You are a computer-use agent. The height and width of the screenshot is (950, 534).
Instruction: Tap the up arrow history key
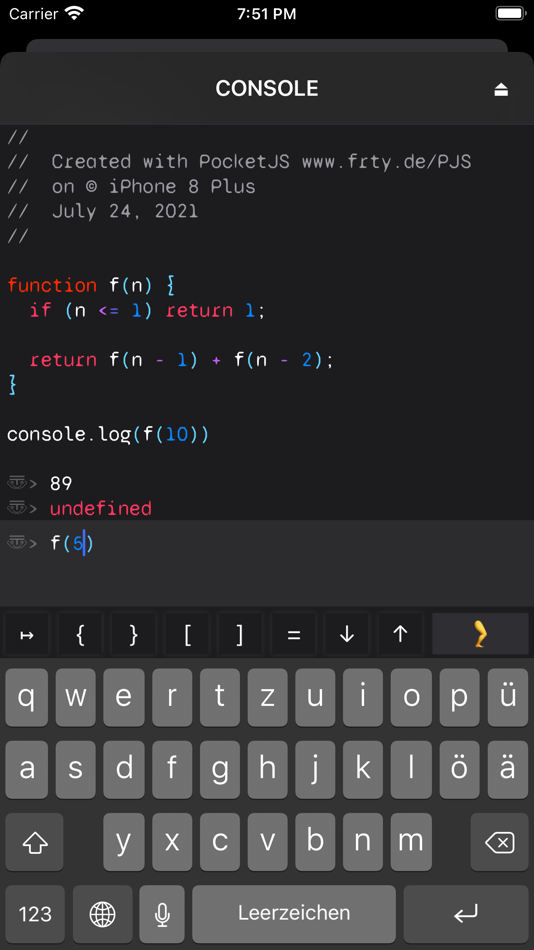click(x=400, y=634)
